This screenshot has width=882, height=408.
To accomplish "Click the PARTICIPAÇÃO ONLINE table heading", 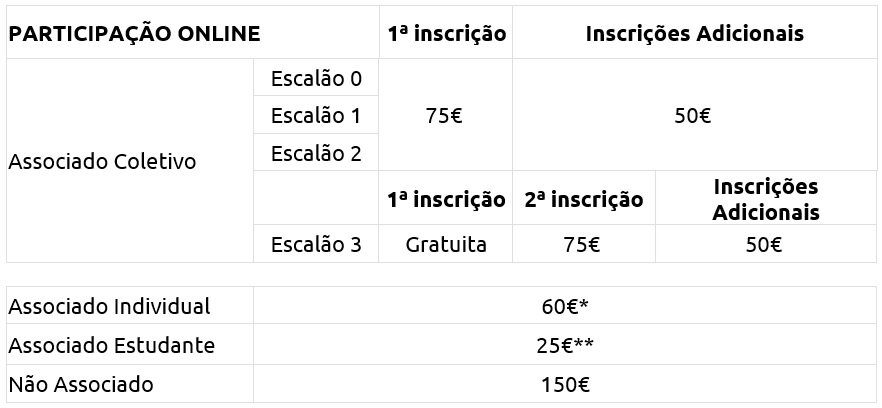I will coord(134,34).
